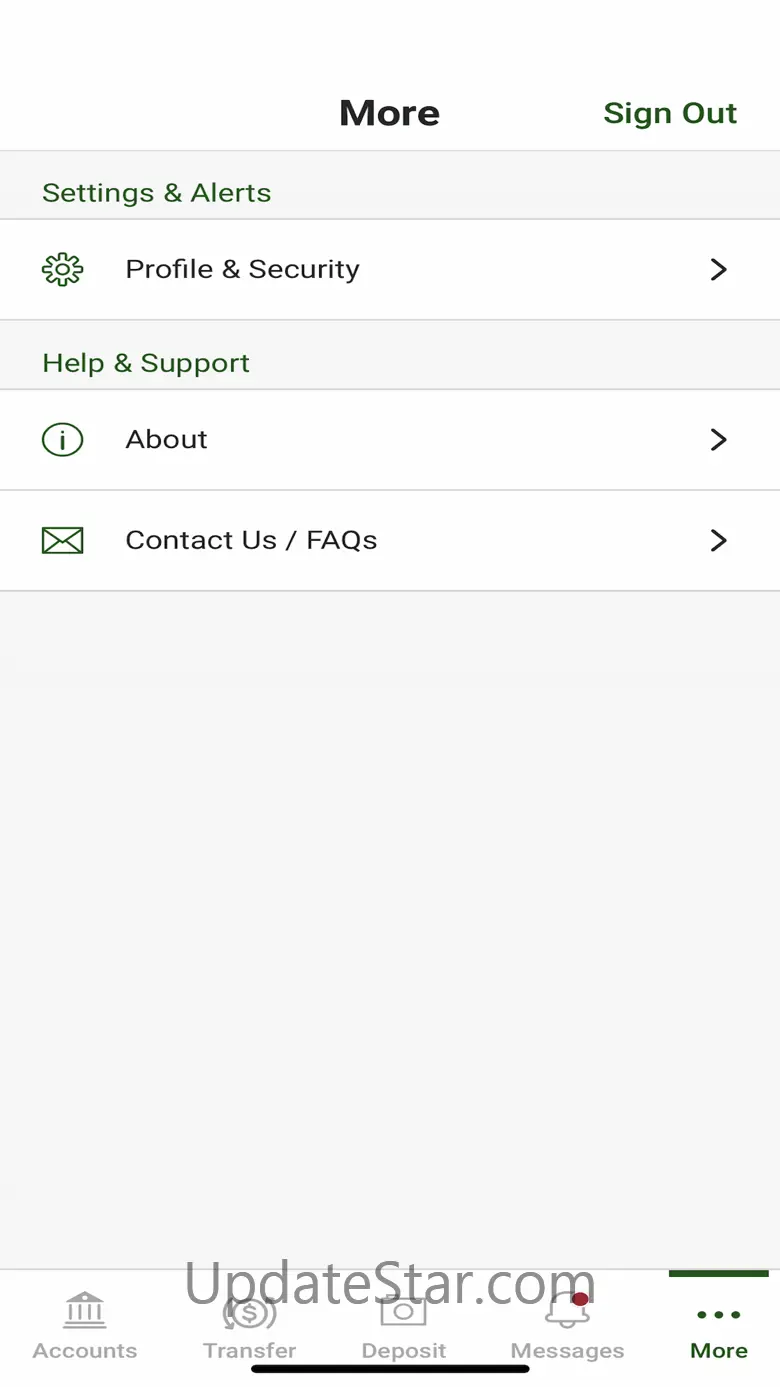Tap the red notification dot on Messages

580,1300
